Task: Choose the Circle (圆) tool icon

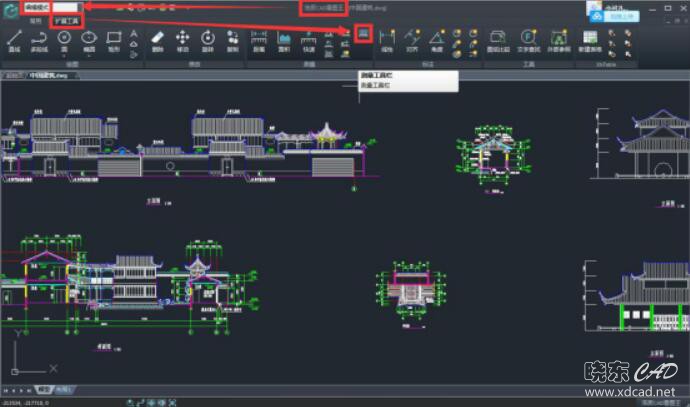Action: (64, 38)
